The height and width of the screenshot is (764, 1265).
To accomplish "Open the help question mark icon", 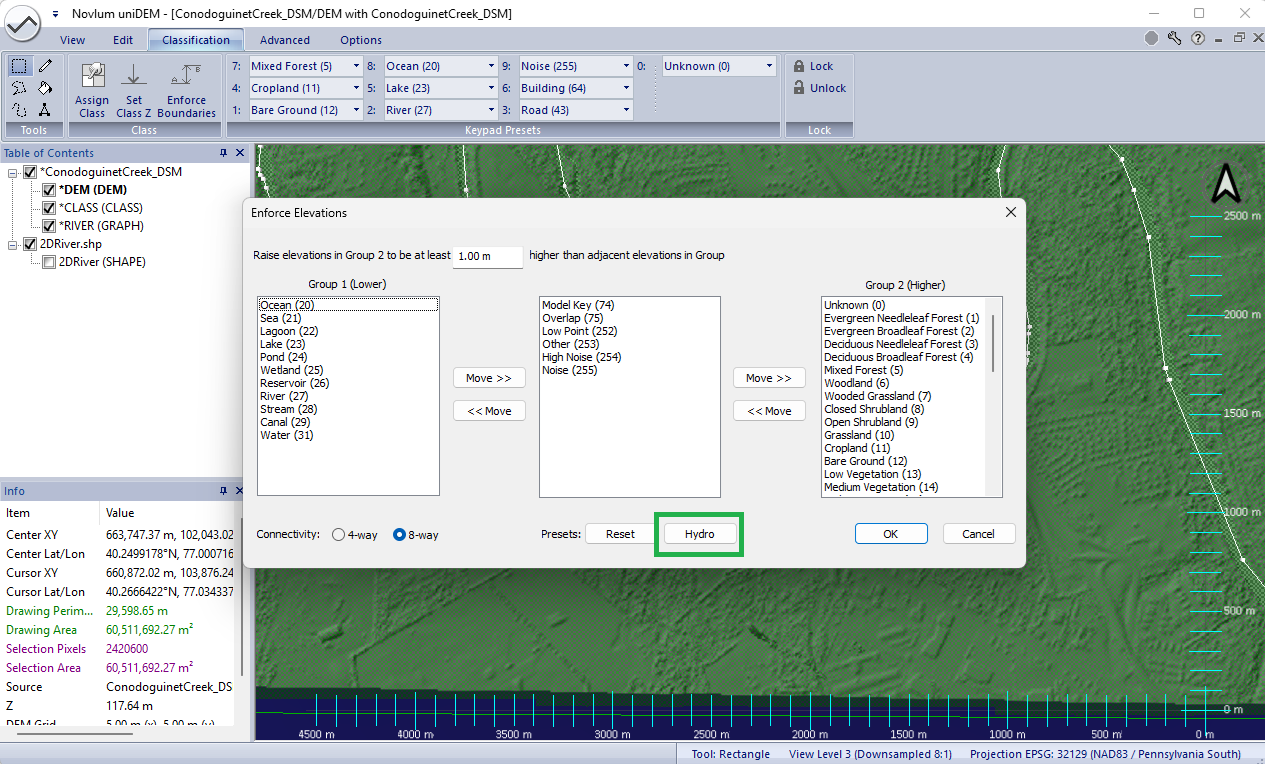I will (1198, 38).
